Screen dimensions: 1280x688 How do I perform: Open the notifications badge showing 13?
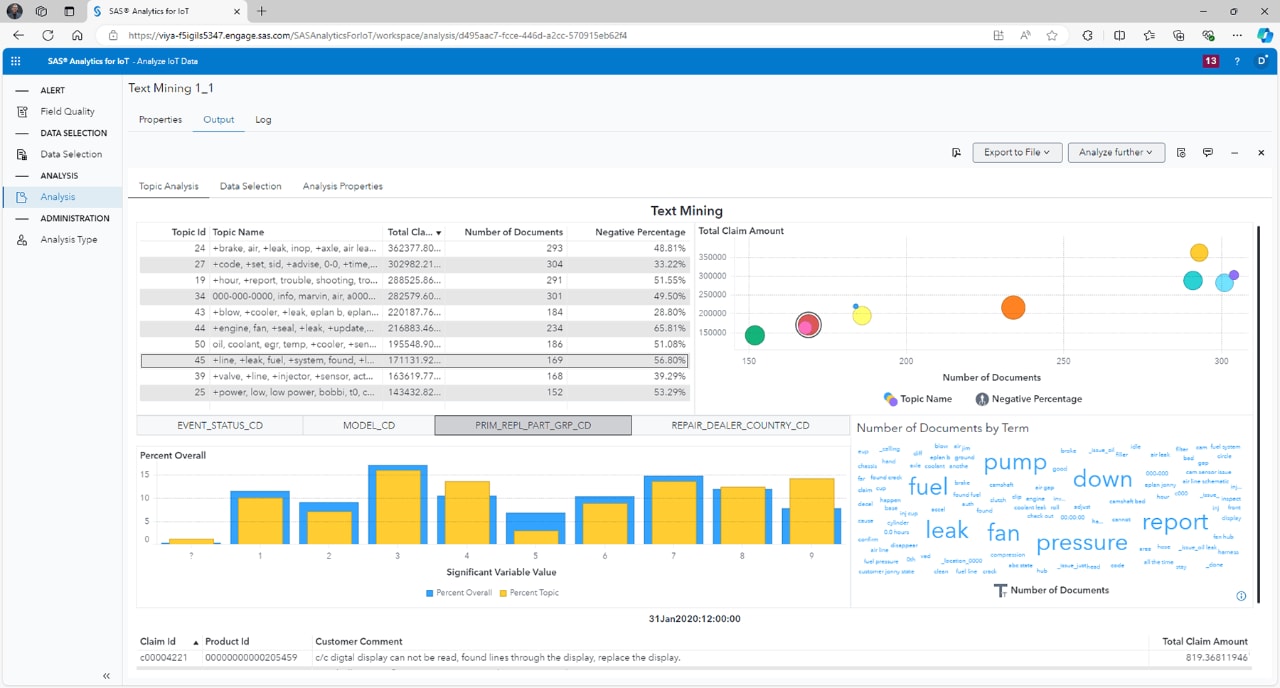click(x=1210, y=61)
